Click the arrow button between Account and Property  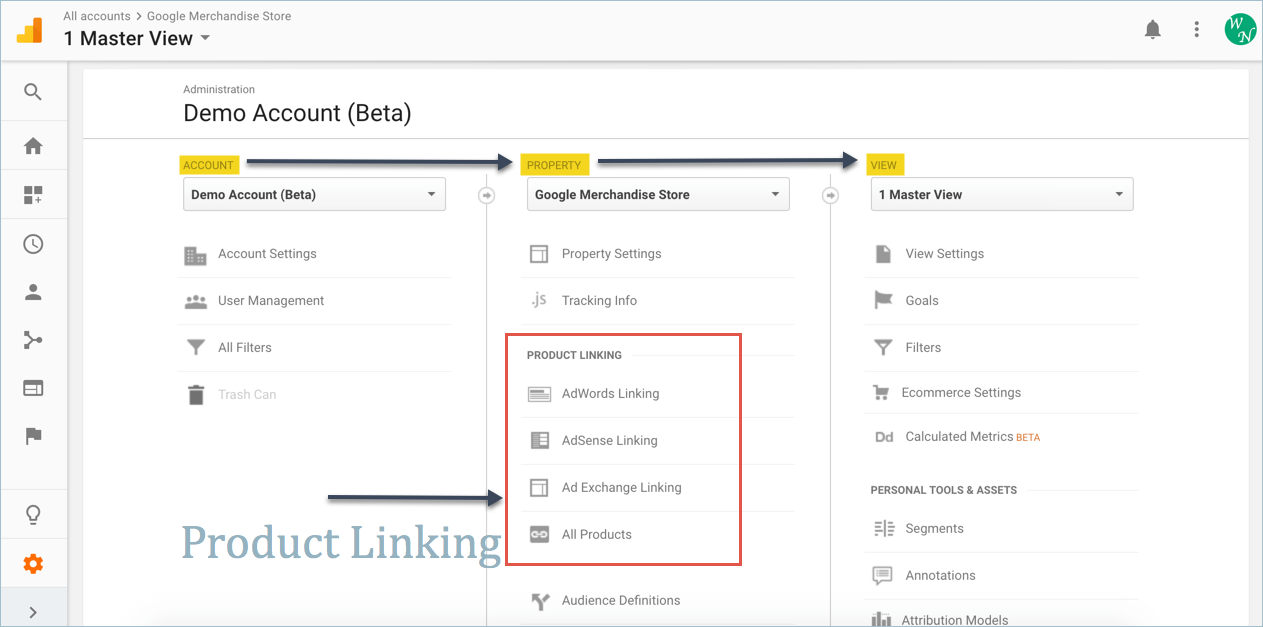pos(486,195)
